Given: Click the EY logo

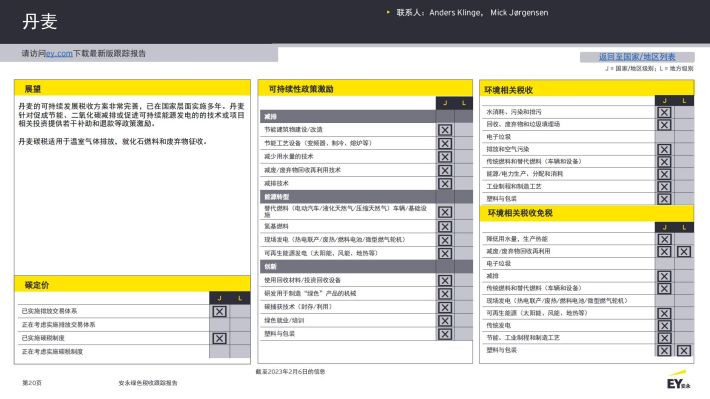Looking at the screenshot, I should click(678, 381).
